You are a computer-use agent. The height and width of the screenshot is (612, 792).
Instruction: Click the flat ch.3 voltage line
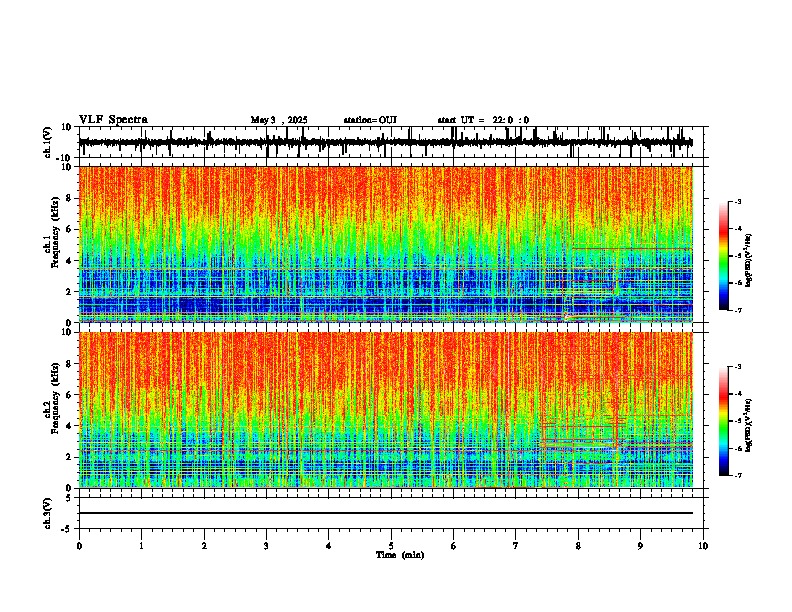[386, 513]
